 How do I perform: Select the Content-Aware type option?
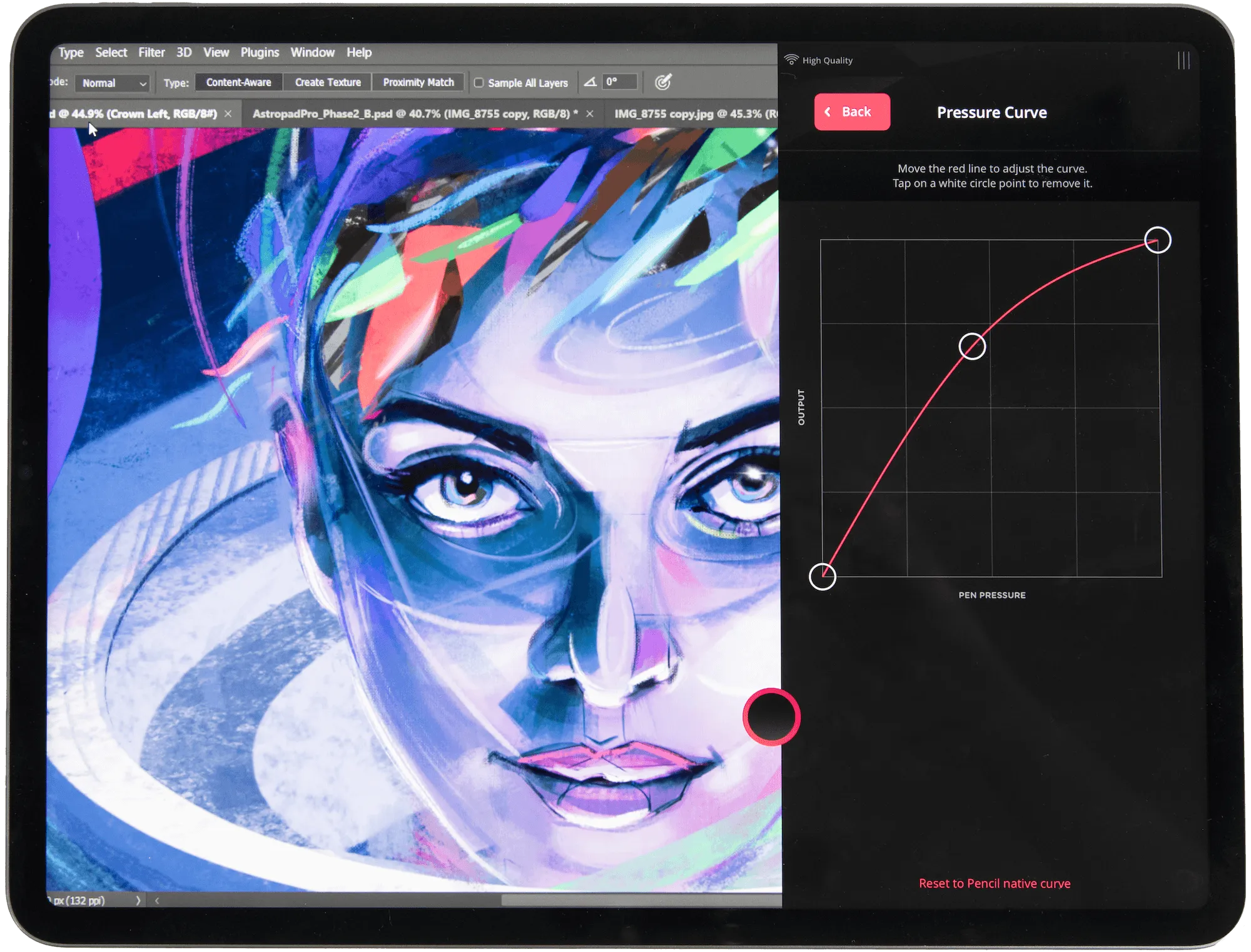tap(238, 83)
